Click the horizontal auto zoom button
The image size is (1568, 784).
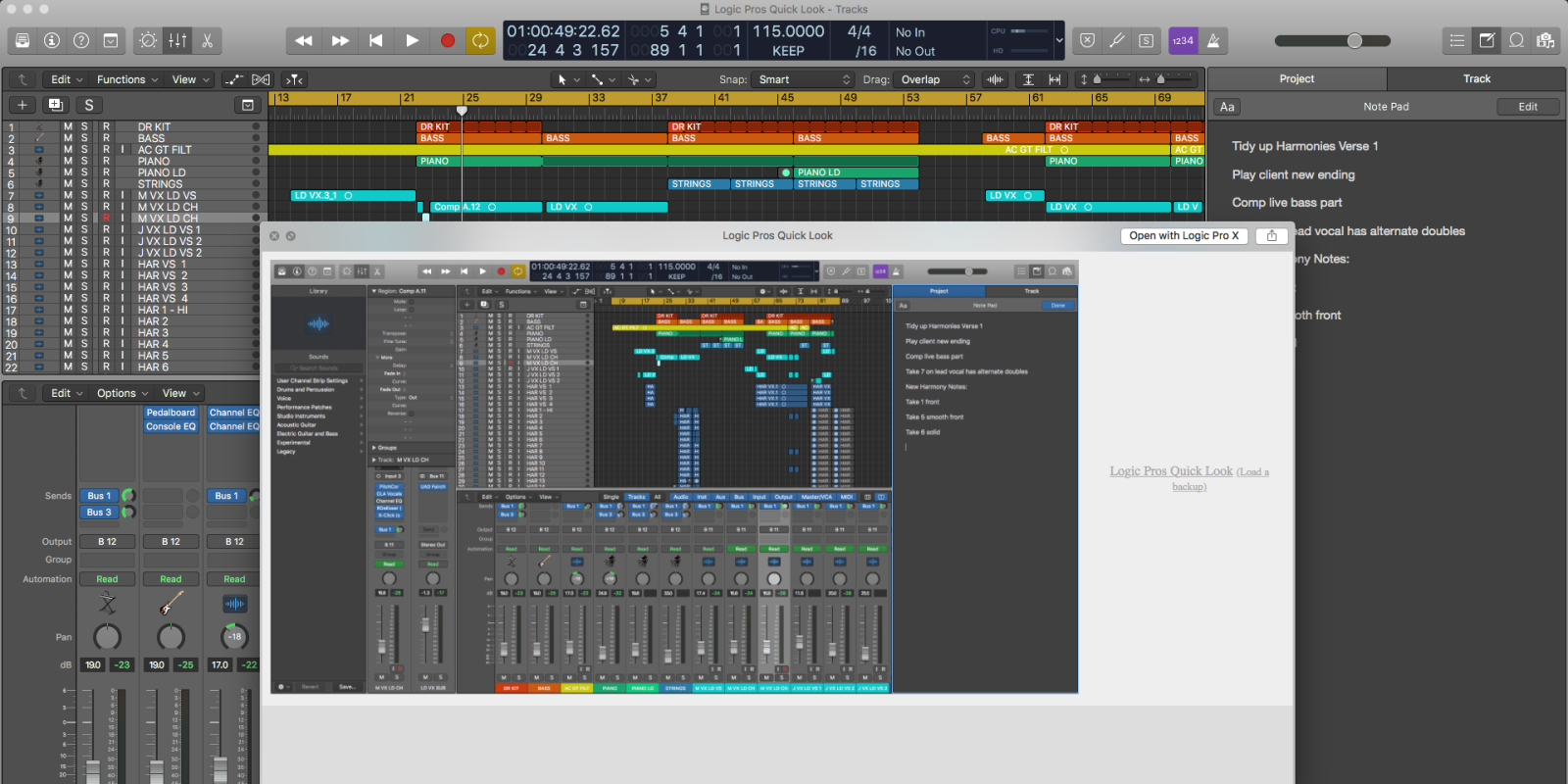(x=1054, y=79)
